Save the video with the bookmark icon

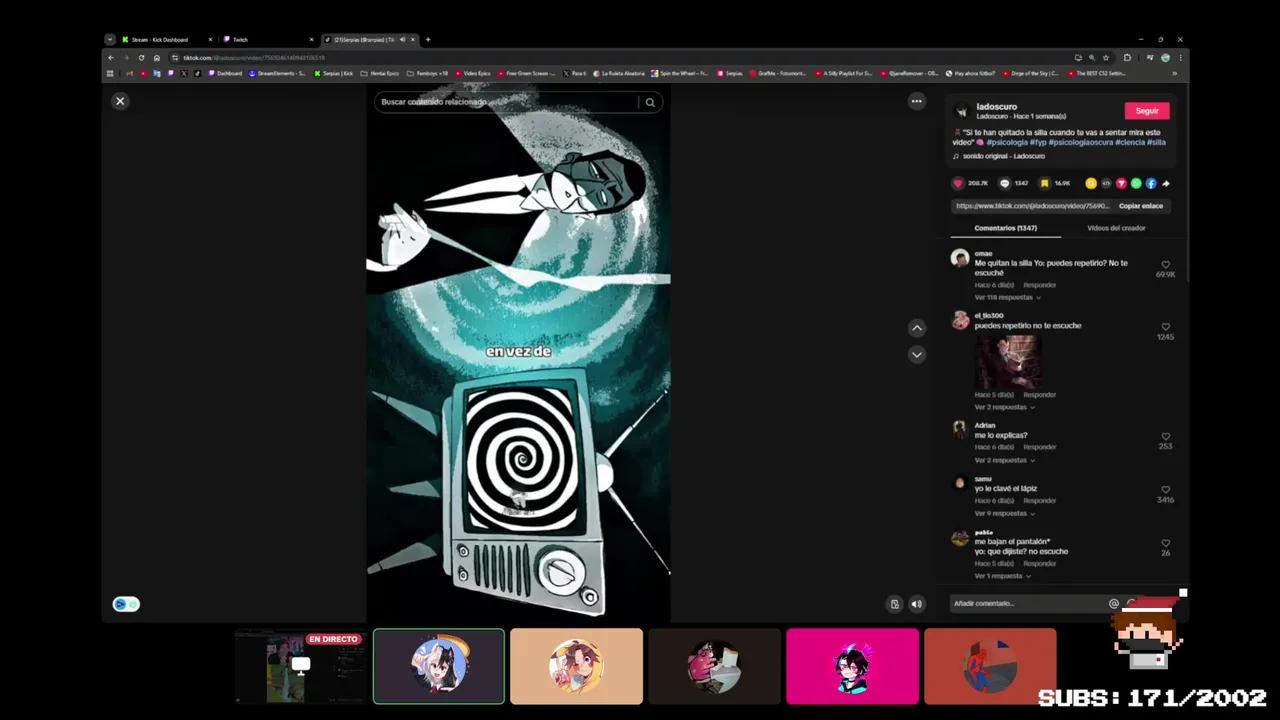coord(1044,183)
